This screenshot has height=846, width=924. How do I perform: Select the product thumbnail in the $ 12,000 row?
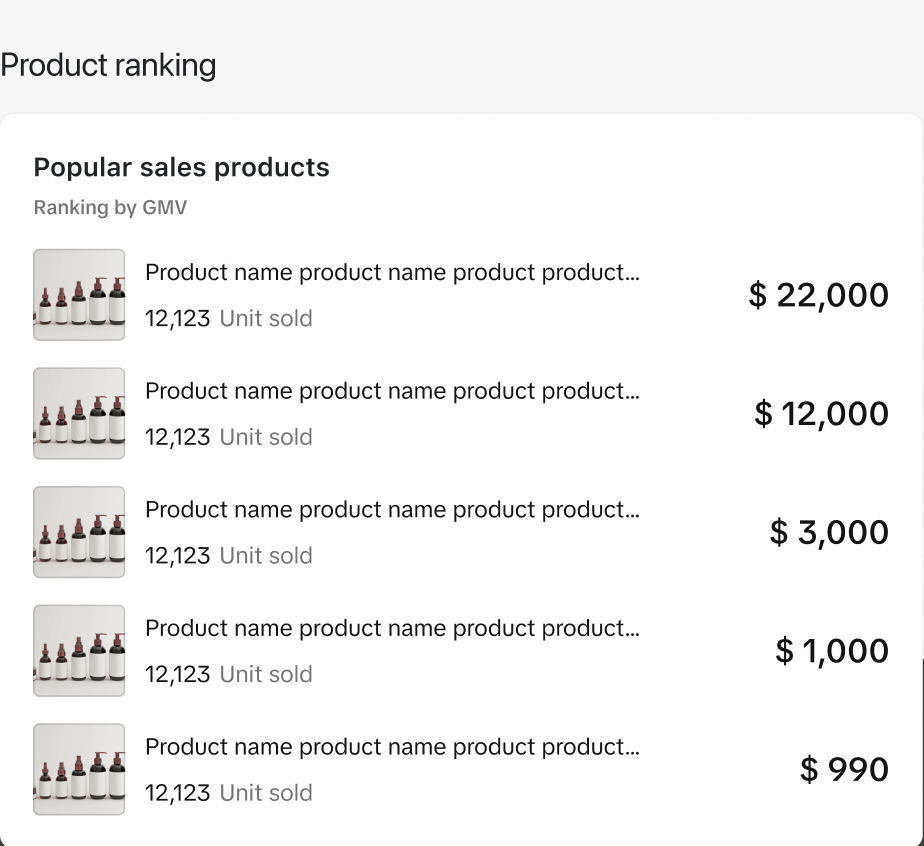point(79,413)
